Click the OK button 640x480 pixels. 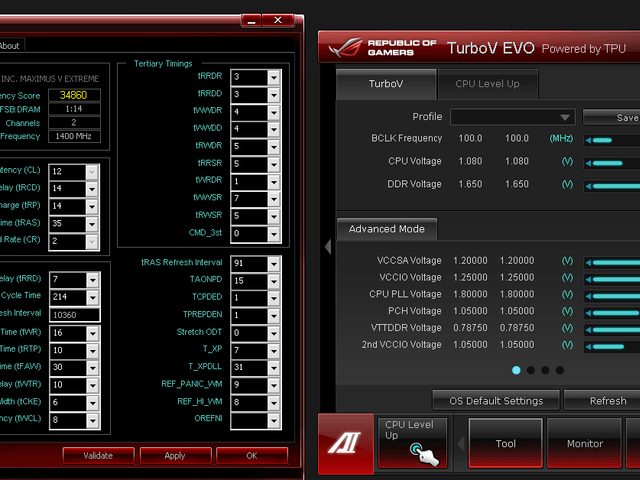click(252, 456)
